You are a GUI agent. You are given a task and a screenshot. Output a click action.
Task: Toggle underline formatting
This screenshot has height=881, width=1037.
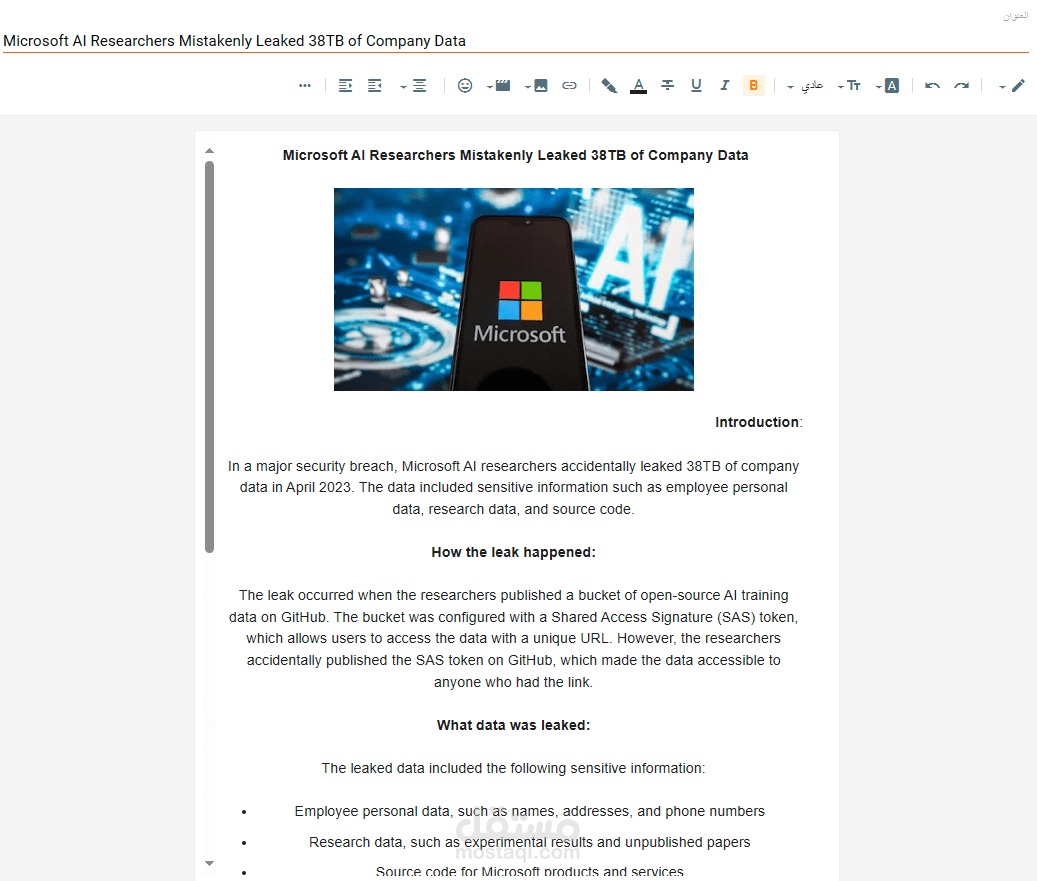point(695,85)
